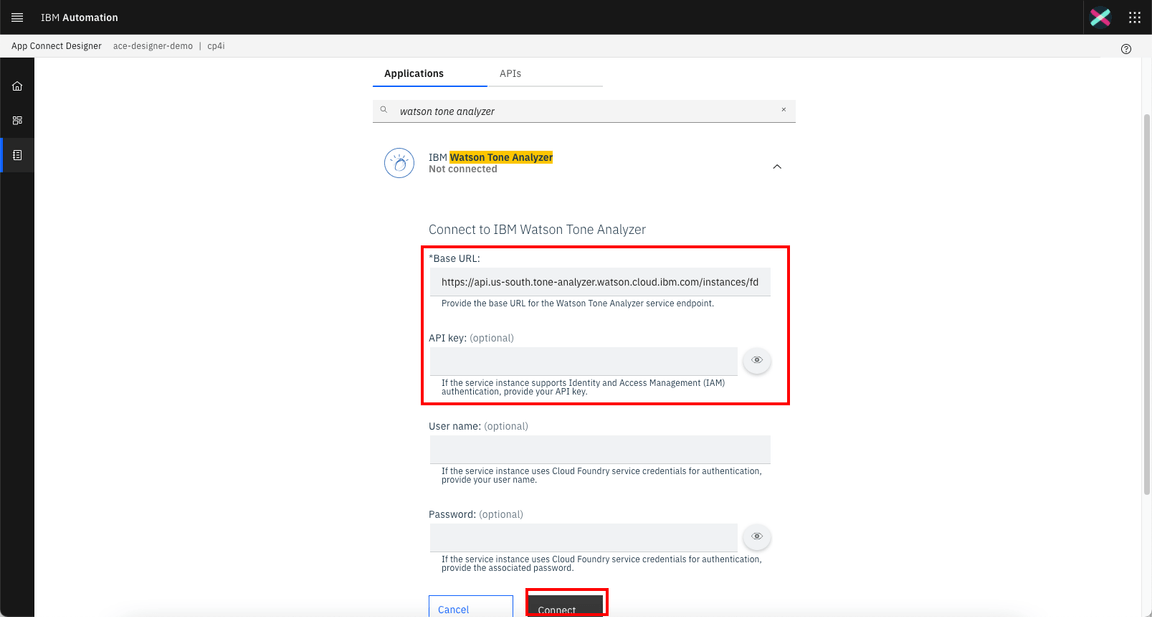The width and height of the screenshot is (1152, 617).
Task: Go to Home in the sidebar
Action: [x=17, y=86]
